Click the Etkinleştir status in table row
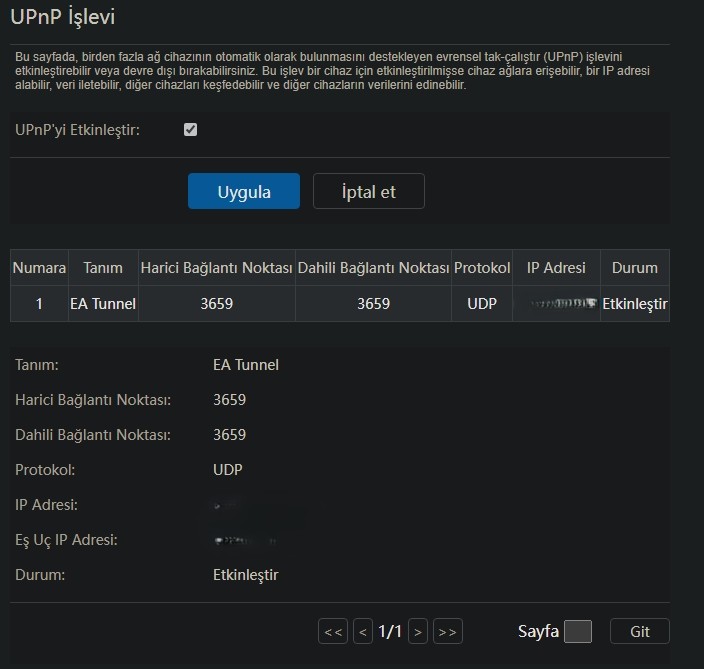 635,304
